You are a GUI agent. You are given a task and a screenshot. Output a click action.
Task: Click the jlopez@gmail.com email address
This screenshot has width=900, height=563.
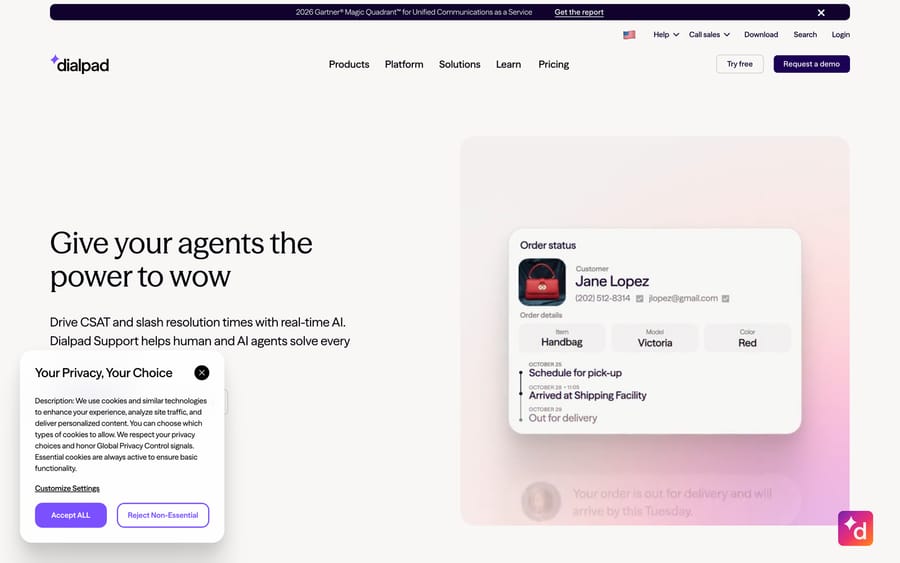click(x=683, y=298)
